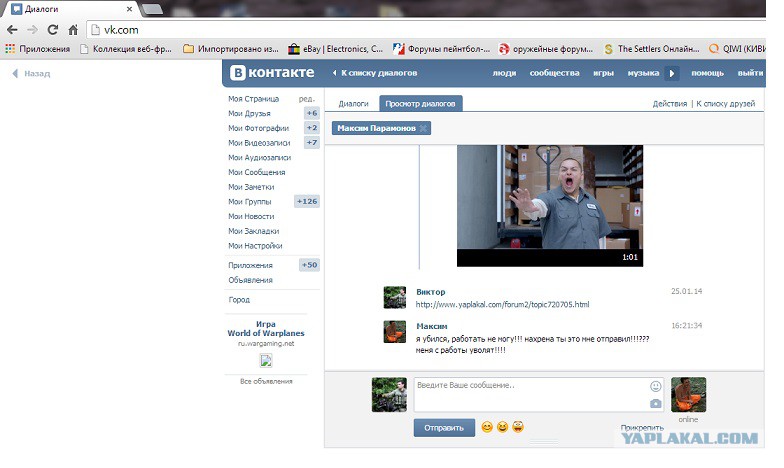Image resolution: width=784 pixels, height=468 pixels.
Task: Open eBay Electronics bookmark
Action: [336, 49]
